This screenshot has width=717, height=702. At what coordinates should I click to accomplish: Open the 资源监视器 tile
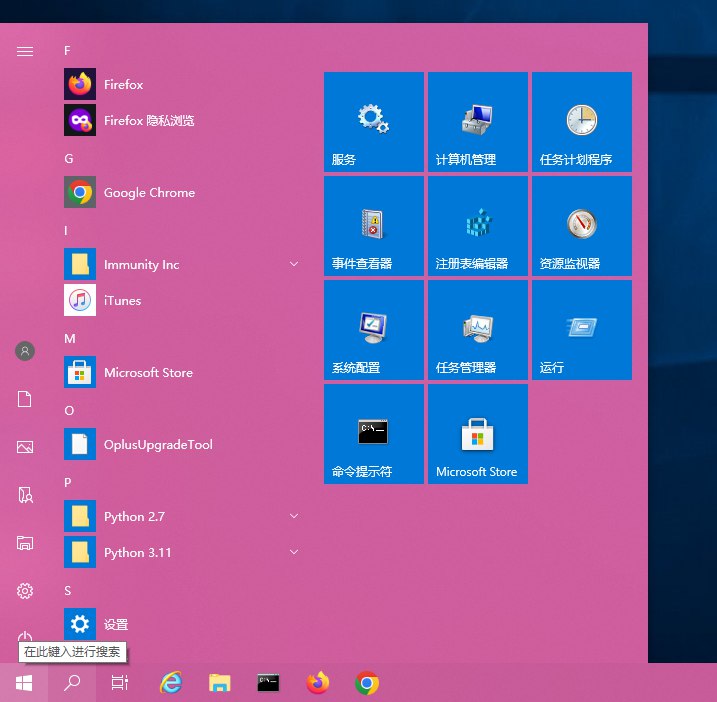582,226
